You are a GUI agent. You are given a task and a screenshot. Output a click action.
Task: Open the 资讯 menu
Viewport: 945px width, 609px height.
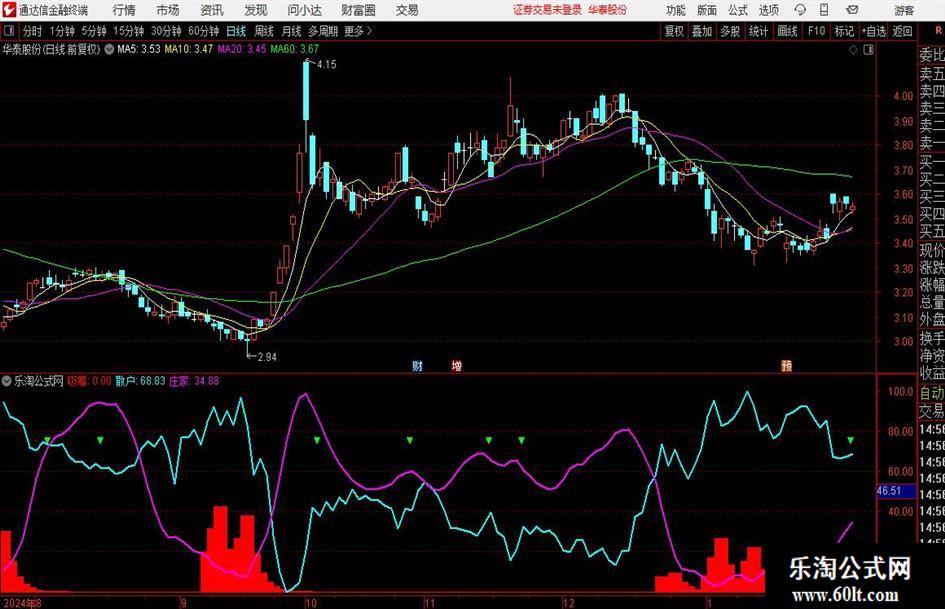click(212, 10)
